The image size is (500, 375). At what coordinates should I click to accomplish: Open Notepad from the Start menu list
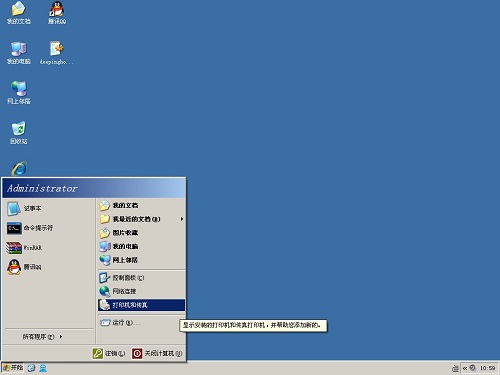[24, 208]
